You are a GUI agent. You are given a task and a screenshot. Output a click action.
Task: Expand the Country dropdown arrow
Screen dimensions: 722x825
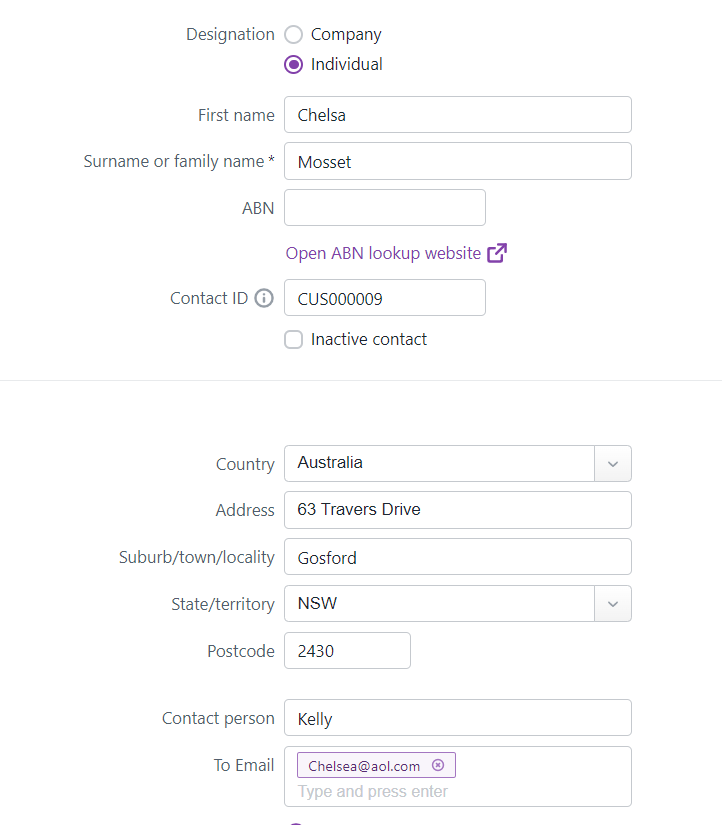(x=613, y=464)
